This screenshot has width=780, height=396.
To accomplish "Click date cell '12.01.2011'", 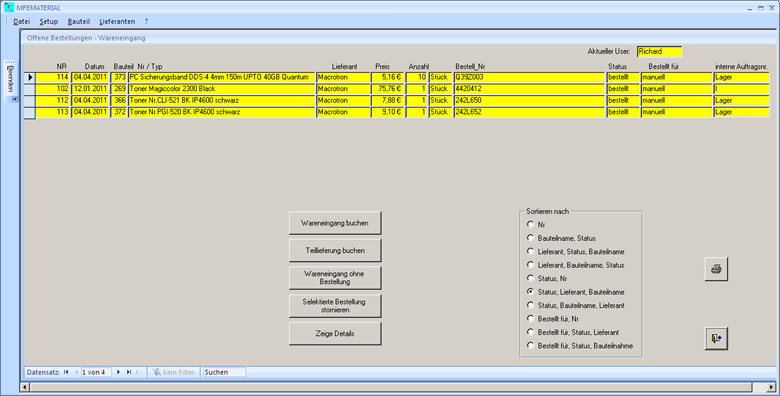I will (x=90, y=89).
